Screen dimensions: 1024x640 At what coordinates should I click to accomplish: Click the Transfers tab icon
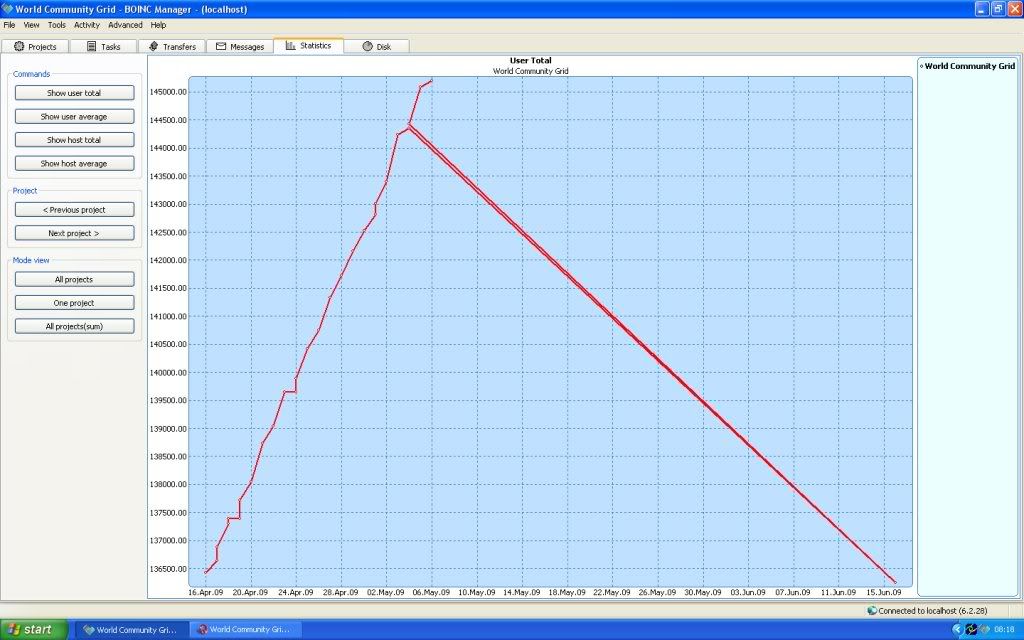154,46
